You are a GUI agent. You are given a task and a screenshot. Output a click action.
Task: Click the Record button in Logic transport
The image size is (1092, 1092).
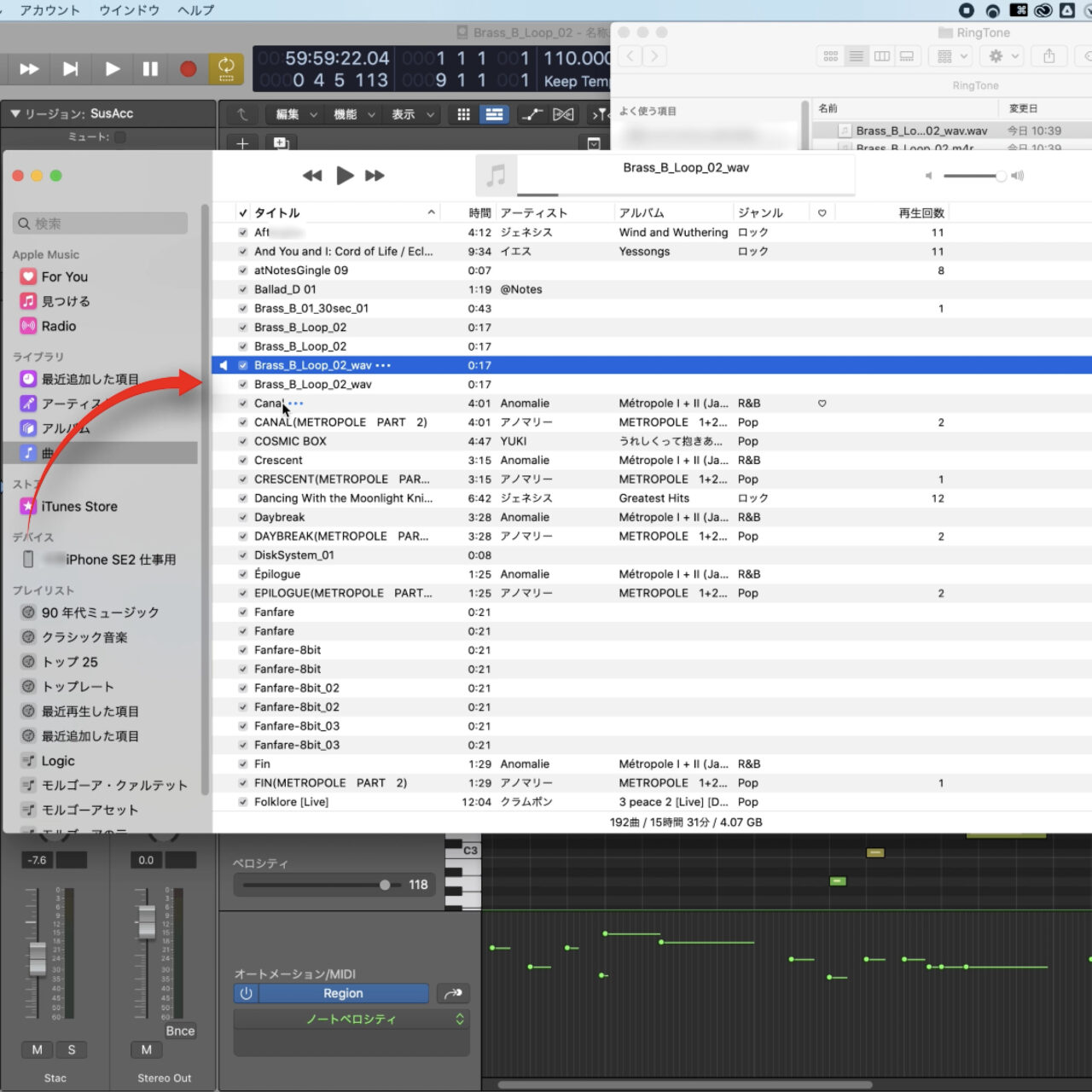click(x=188, y=69)
